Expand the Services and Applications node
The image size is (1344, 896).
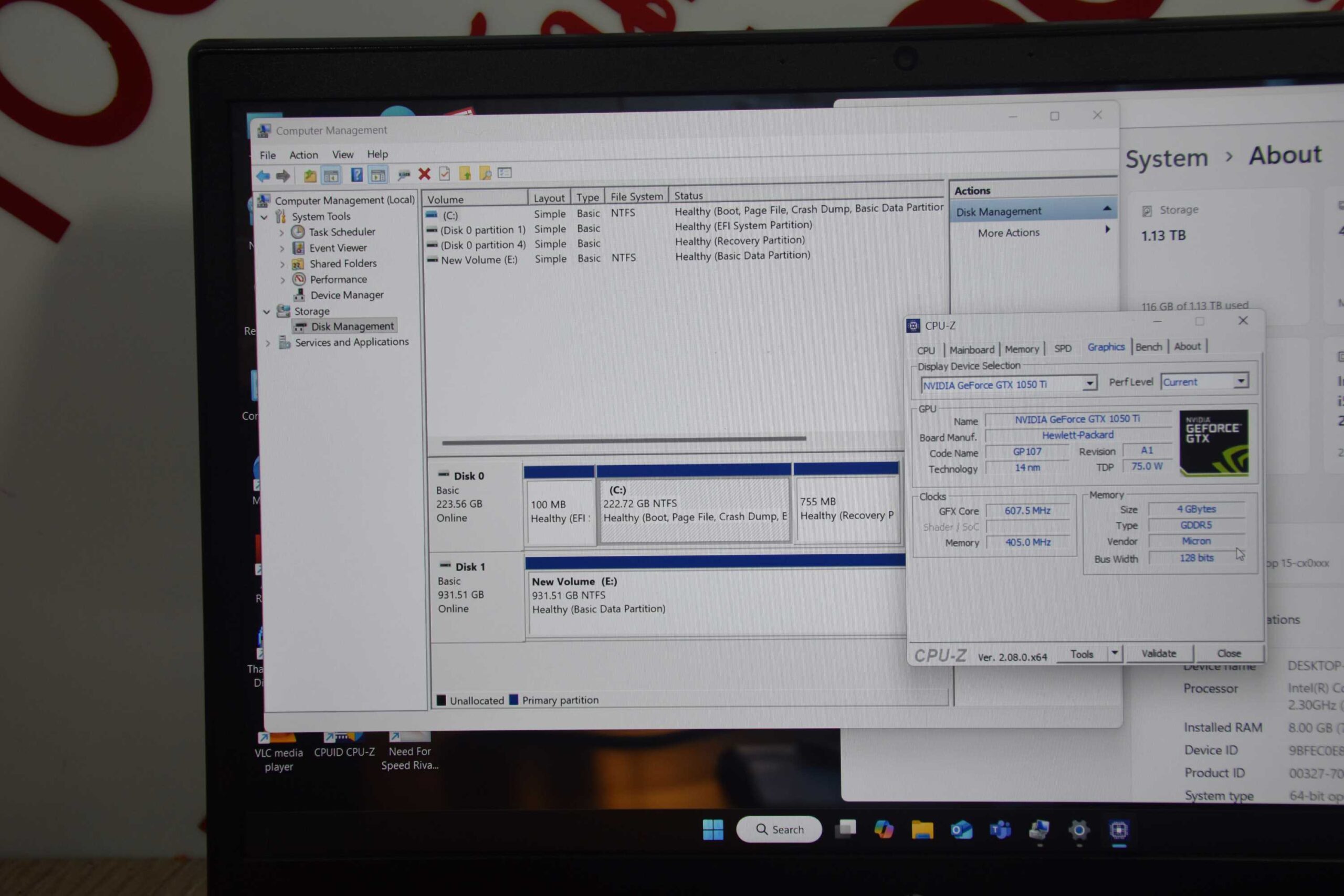(268, 343)
